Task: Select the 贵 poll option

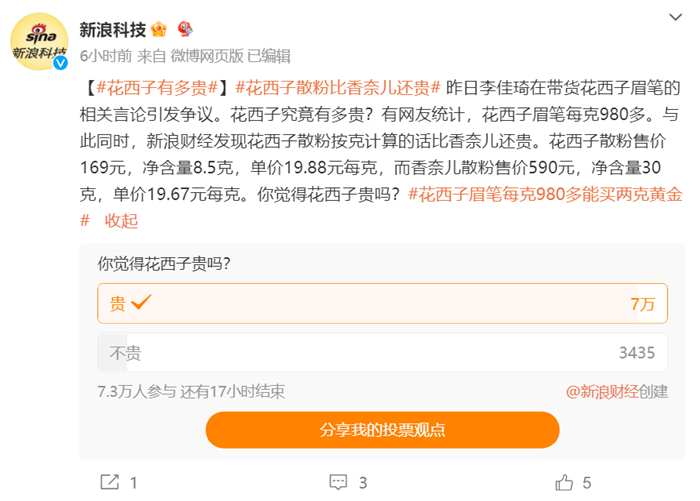Action: point(376,304)
